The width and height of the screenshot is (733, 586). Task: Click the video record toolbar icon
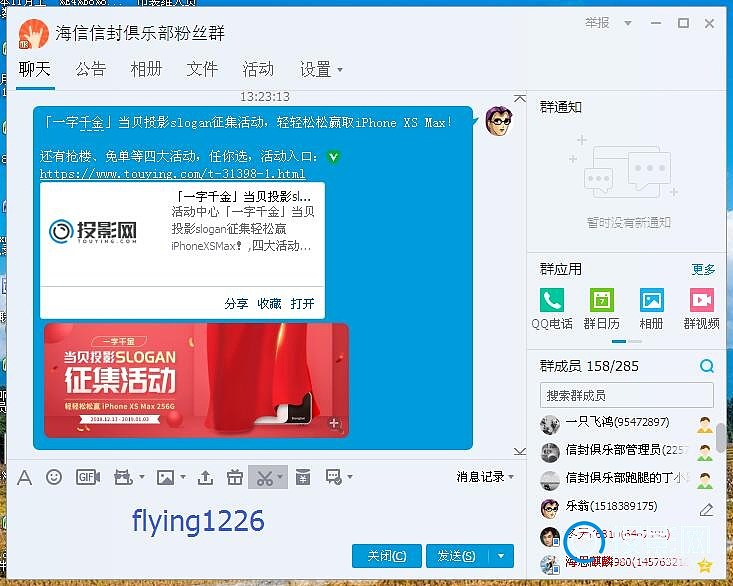pos(123,477)
